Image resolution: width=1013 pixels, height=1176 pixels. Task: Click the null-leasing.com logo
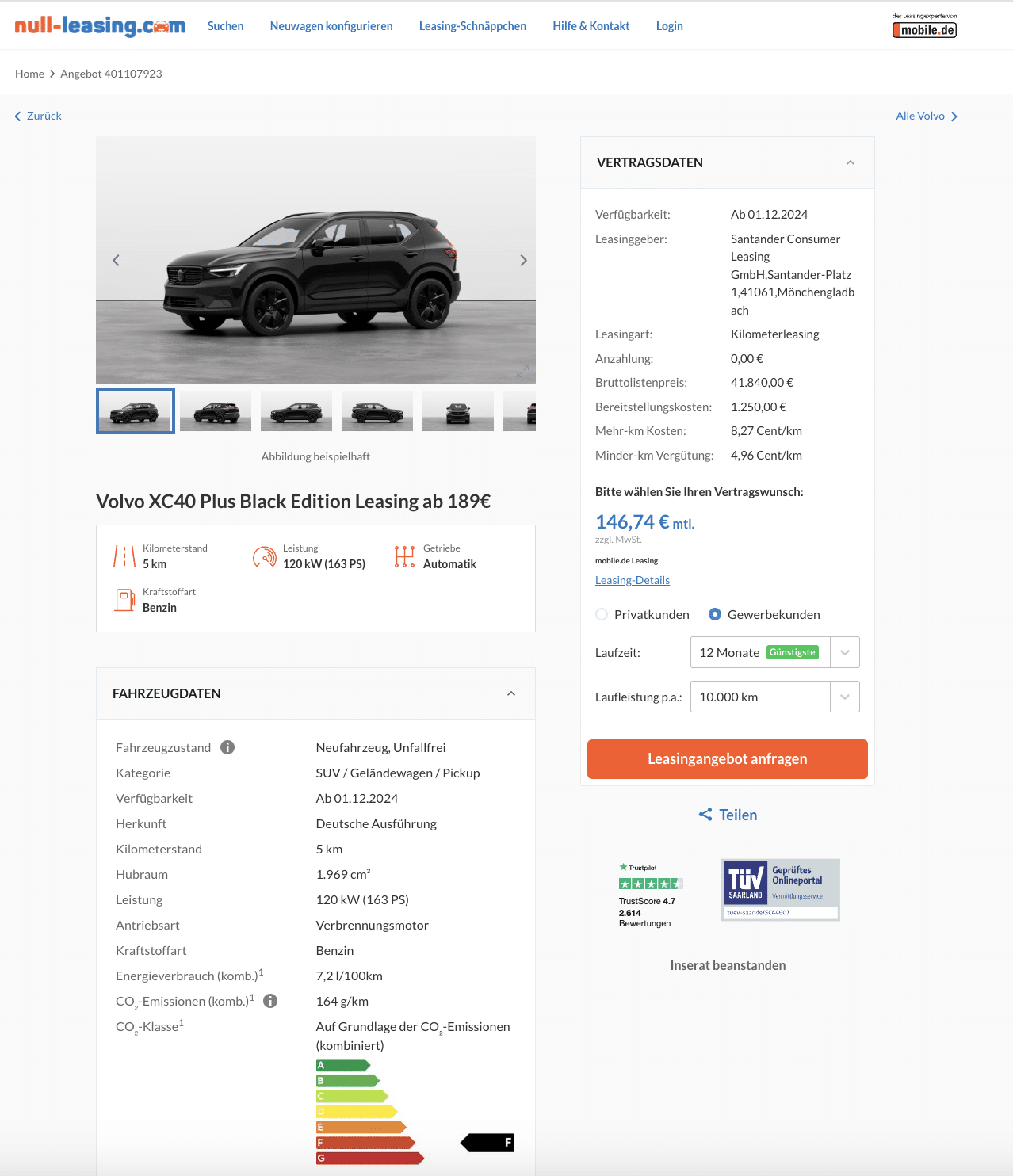click(100, 26)
